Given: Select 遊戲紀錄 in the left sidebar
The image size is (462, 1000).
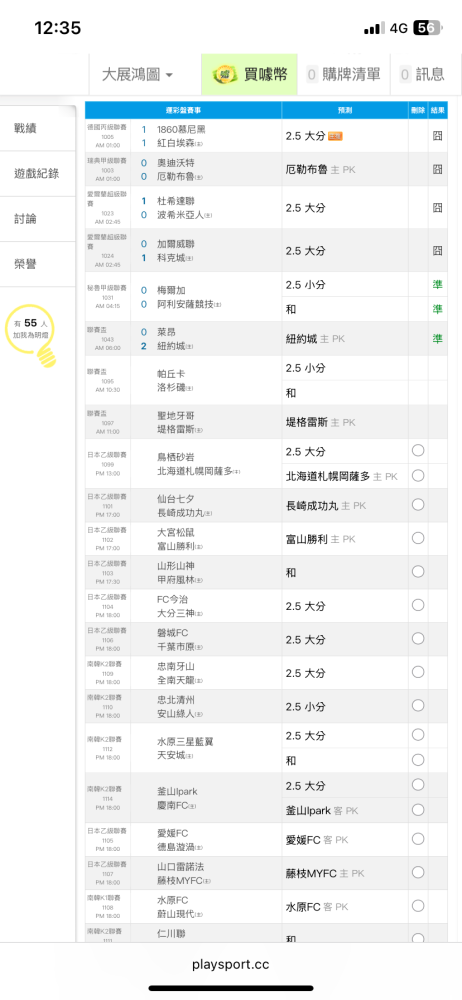Looking at the screenshot, I should pos(38,173).
